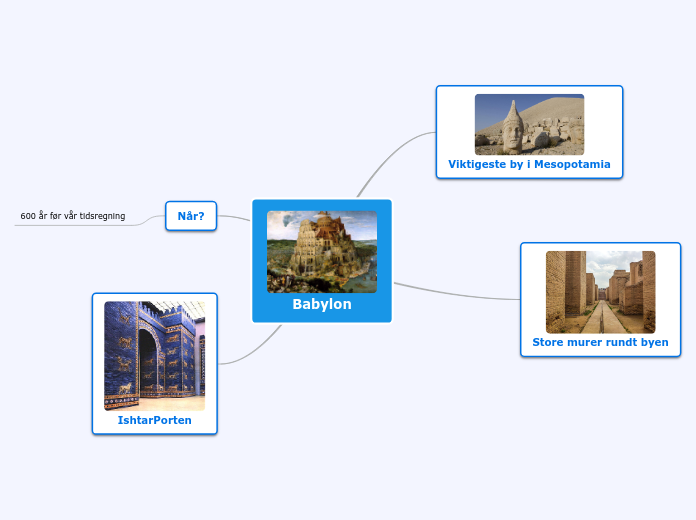The width and height of the screenshot is (696, 520).
Task: Select the Store murer rundt byen node
Action: pyautogui.click(x=600, y=300)
